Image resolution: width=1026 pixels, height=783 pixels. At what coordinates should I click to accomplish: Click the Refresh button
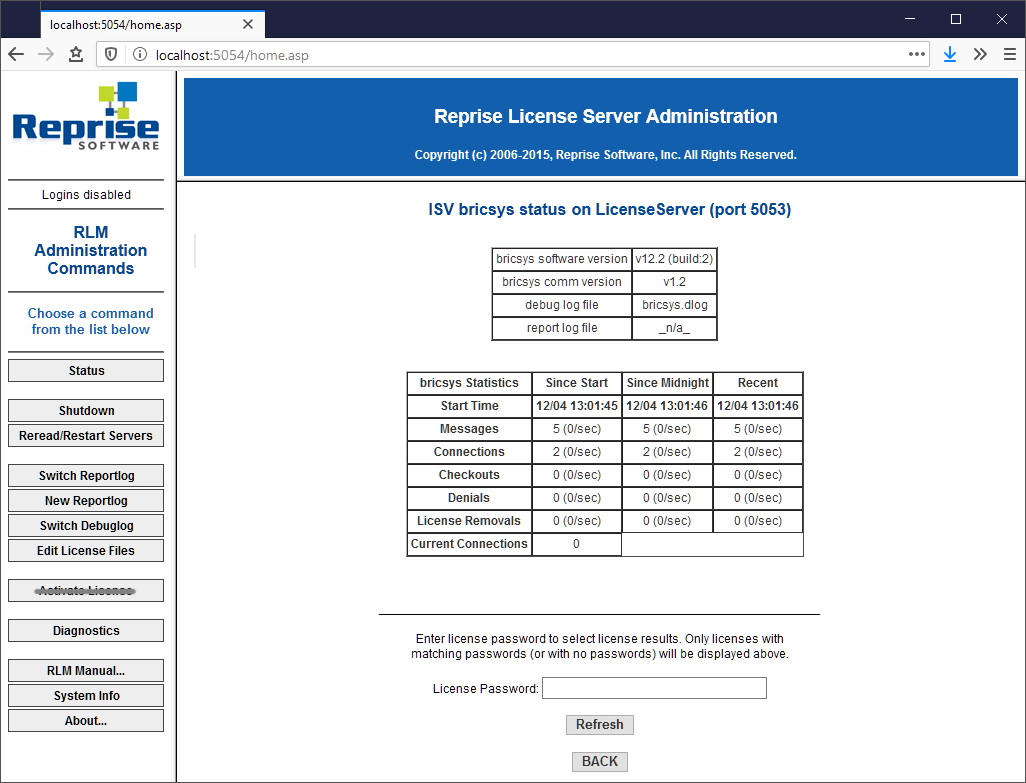(599, 725)
